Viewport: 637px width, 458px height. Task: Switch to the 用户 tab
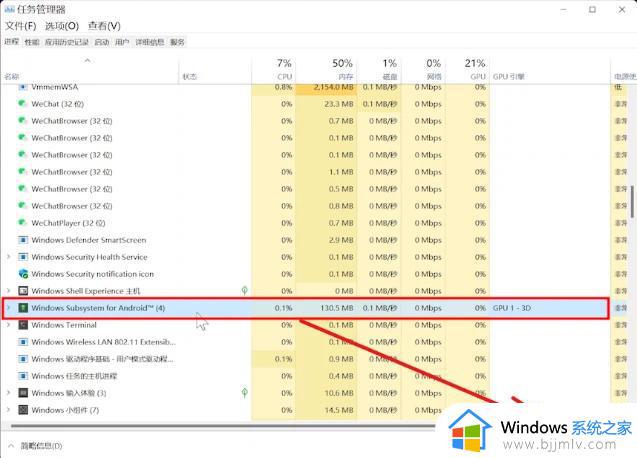122,42
